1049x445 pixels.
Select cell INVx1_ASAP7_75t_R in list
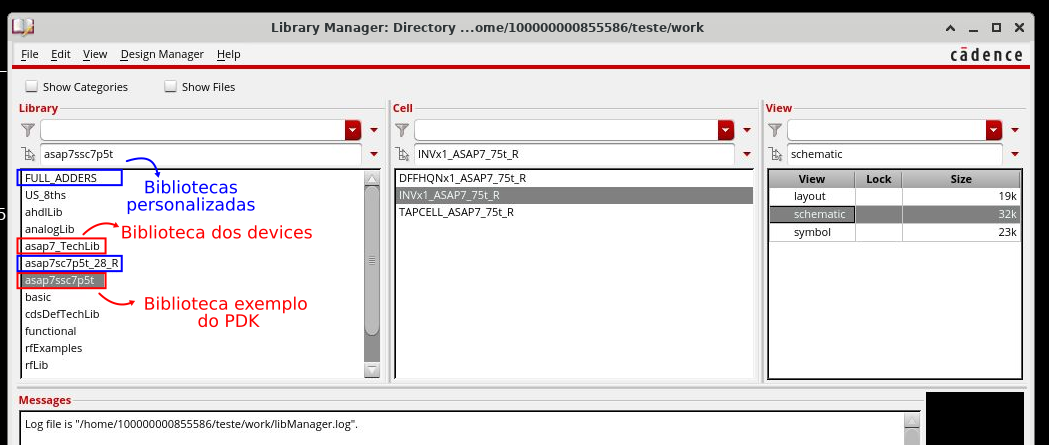(575, 195)
